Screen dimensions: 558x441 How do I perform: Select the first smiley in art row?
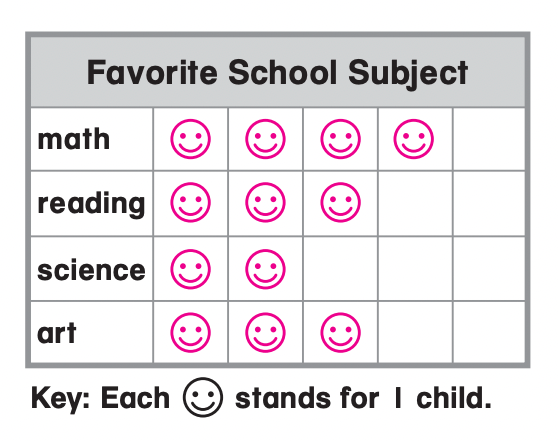click(190, 332)
